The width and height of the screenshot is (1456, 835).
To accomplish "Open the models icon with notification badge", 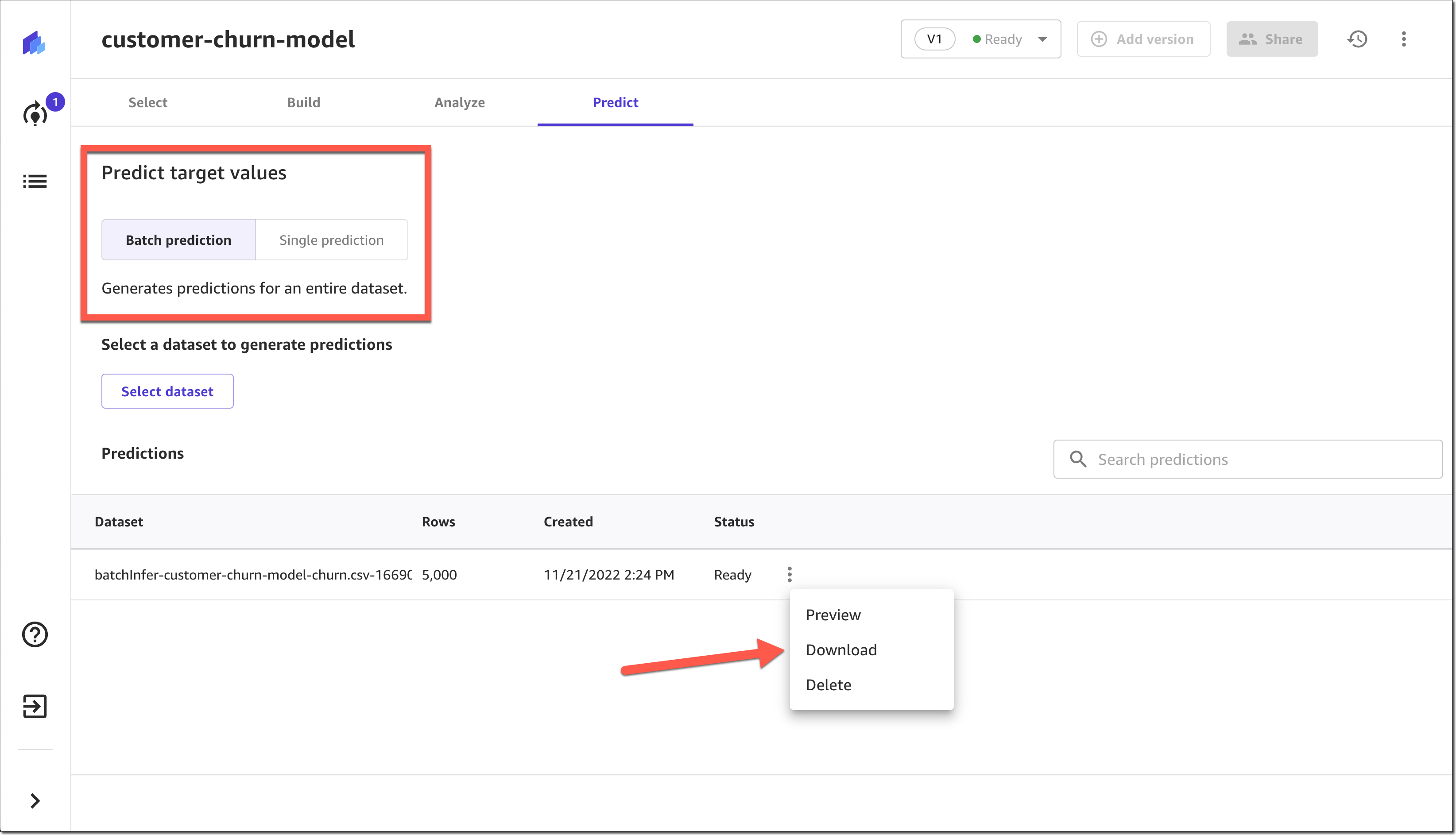I will click(35, 113).
